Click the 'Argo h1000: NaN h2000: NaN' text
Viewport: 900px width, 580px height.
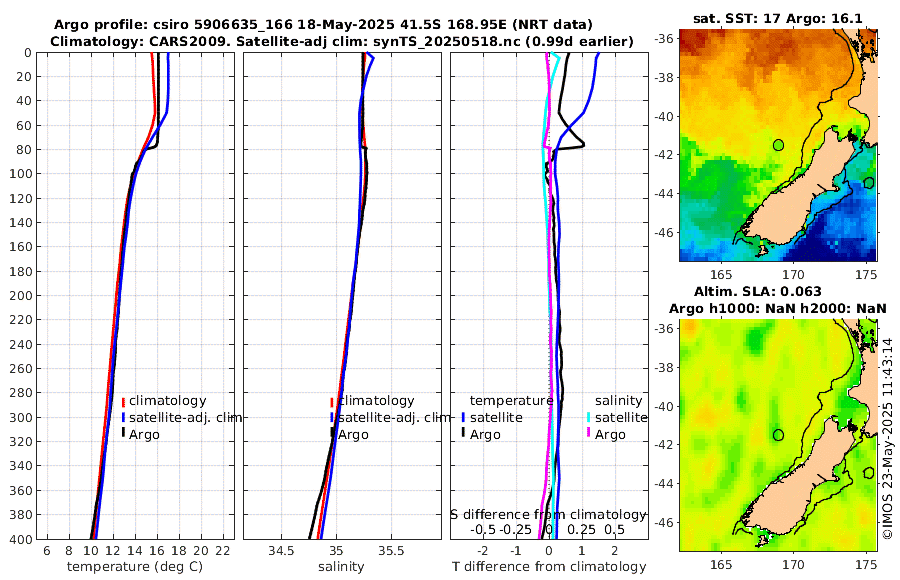point(778,309)
